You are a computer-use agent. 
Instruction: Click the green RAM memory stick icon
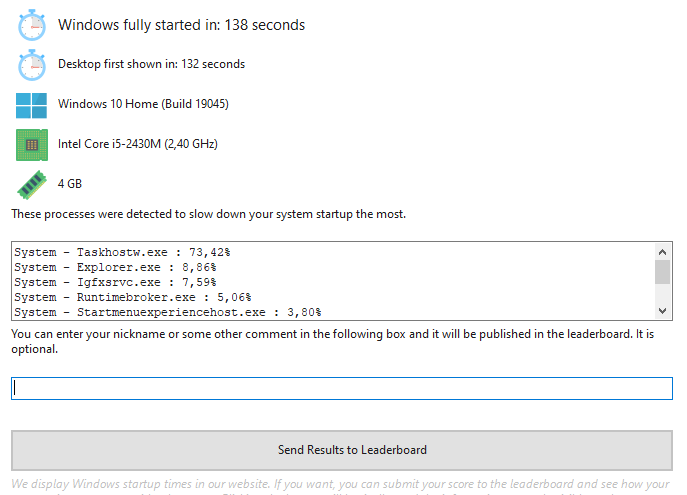click(32, 184)
